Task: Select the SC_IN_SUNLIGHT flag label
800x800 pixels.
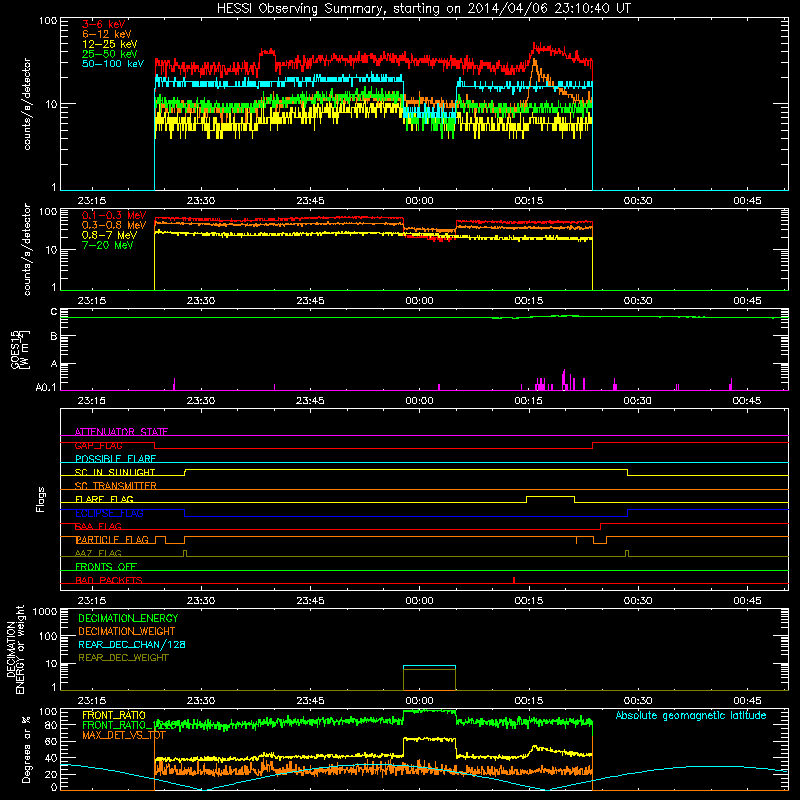Action: point(115,472)
